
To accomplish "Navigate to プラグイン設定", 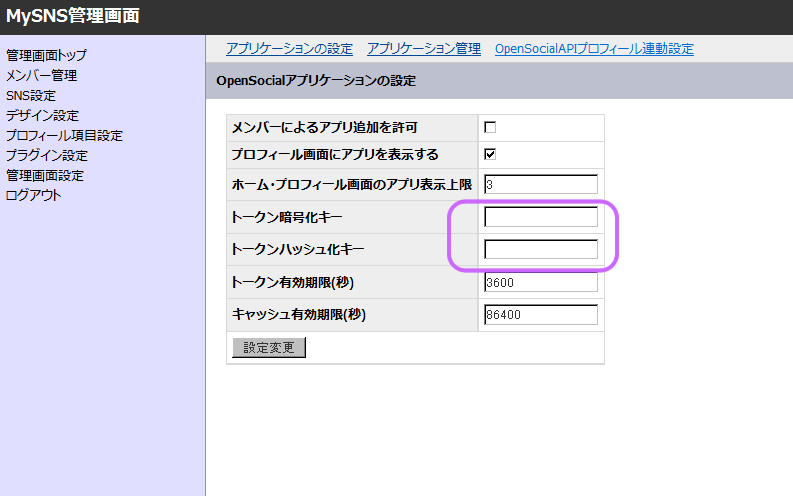I will [46, 155].
